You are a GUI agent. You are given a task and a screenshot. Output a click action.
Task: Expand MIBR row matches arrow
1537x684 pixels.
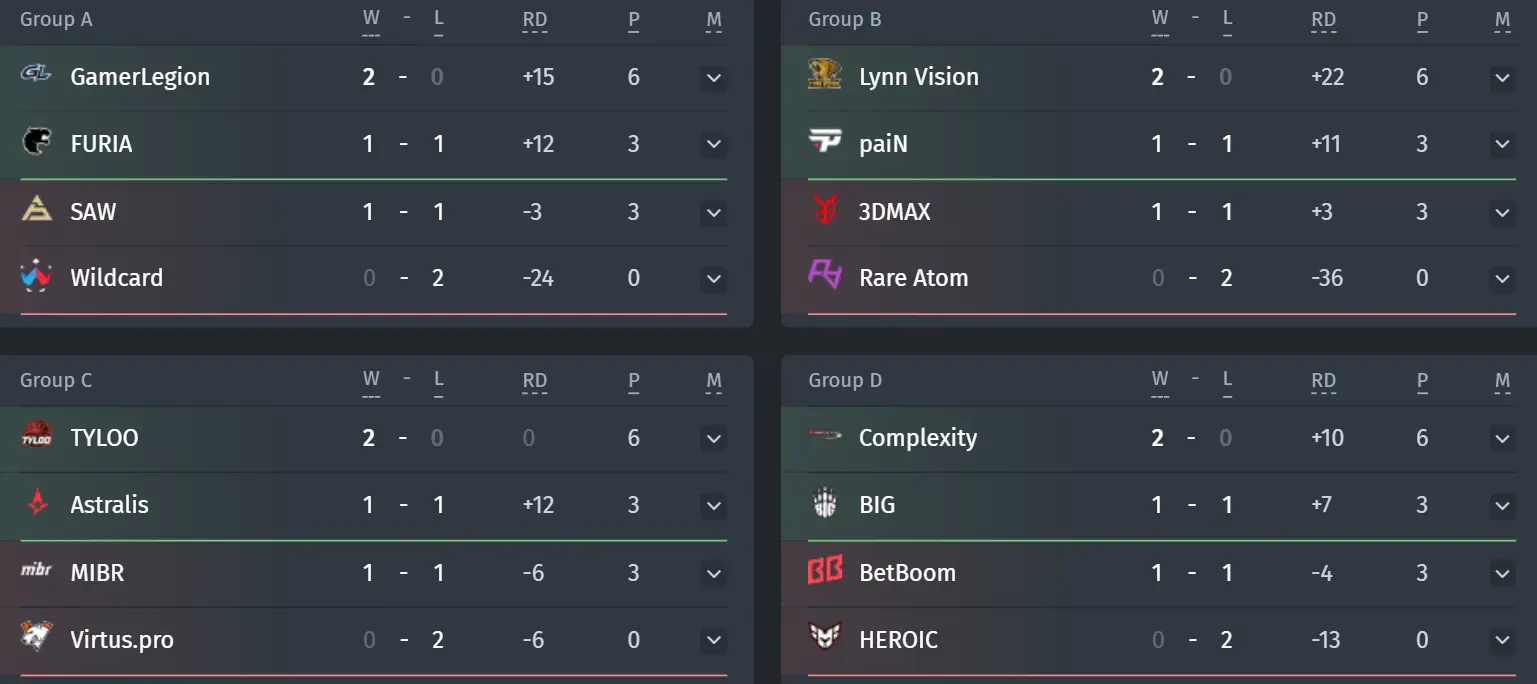click(x=713, y=573)
